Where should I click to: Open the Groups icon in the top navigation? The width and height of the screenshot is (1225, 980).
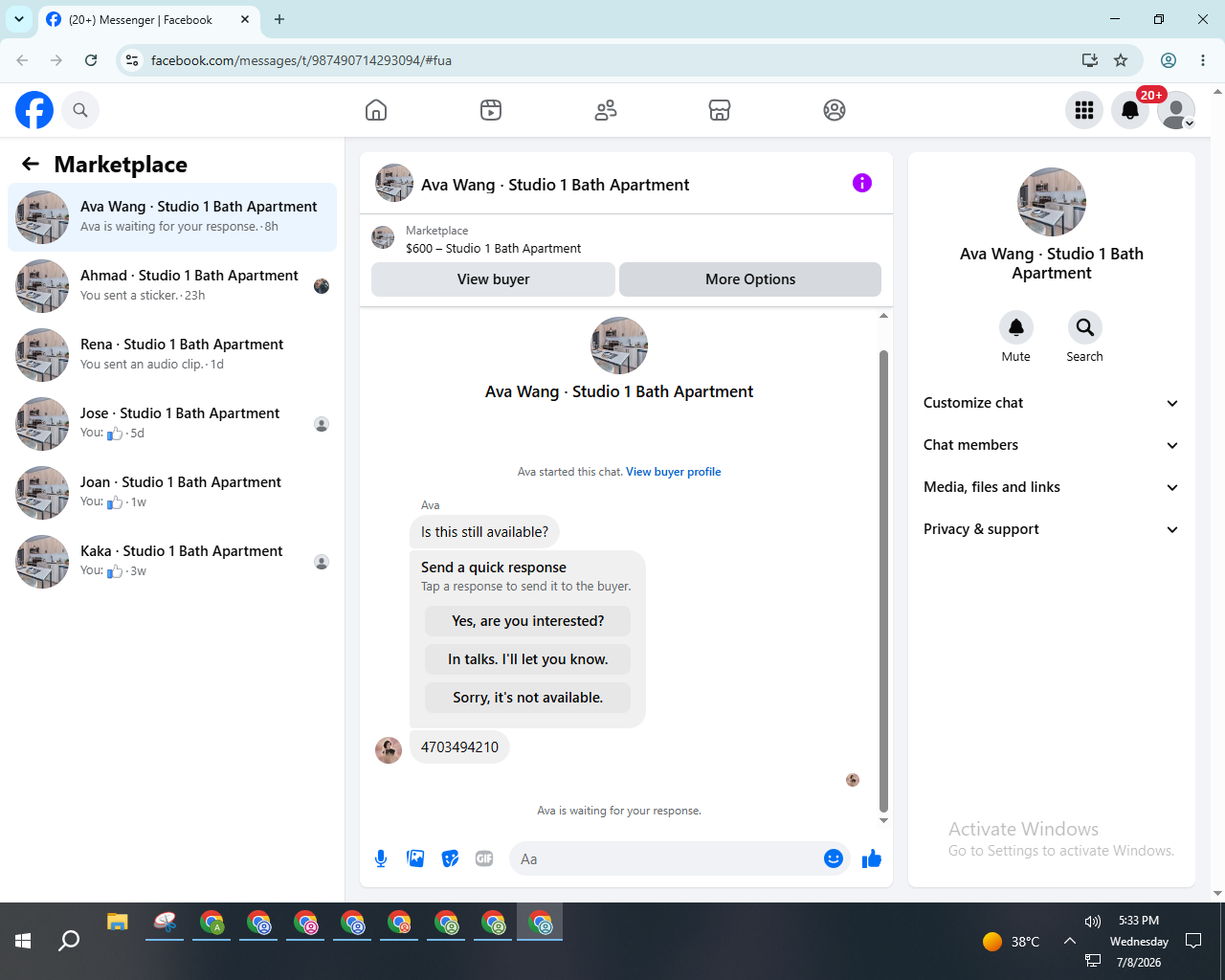tap(835, 110)
